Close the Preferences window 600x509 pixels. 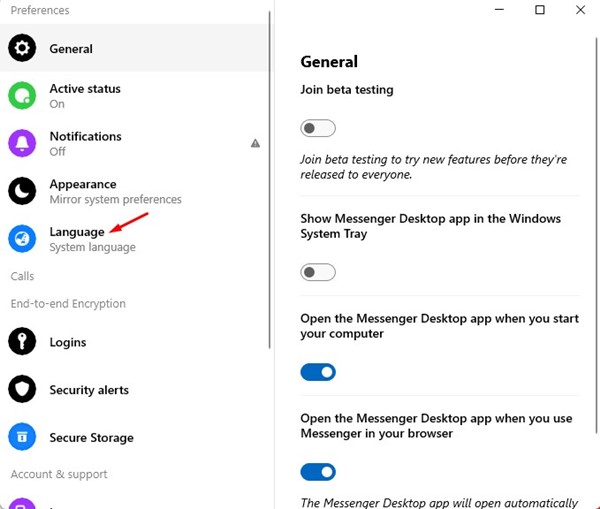point(580,10)
